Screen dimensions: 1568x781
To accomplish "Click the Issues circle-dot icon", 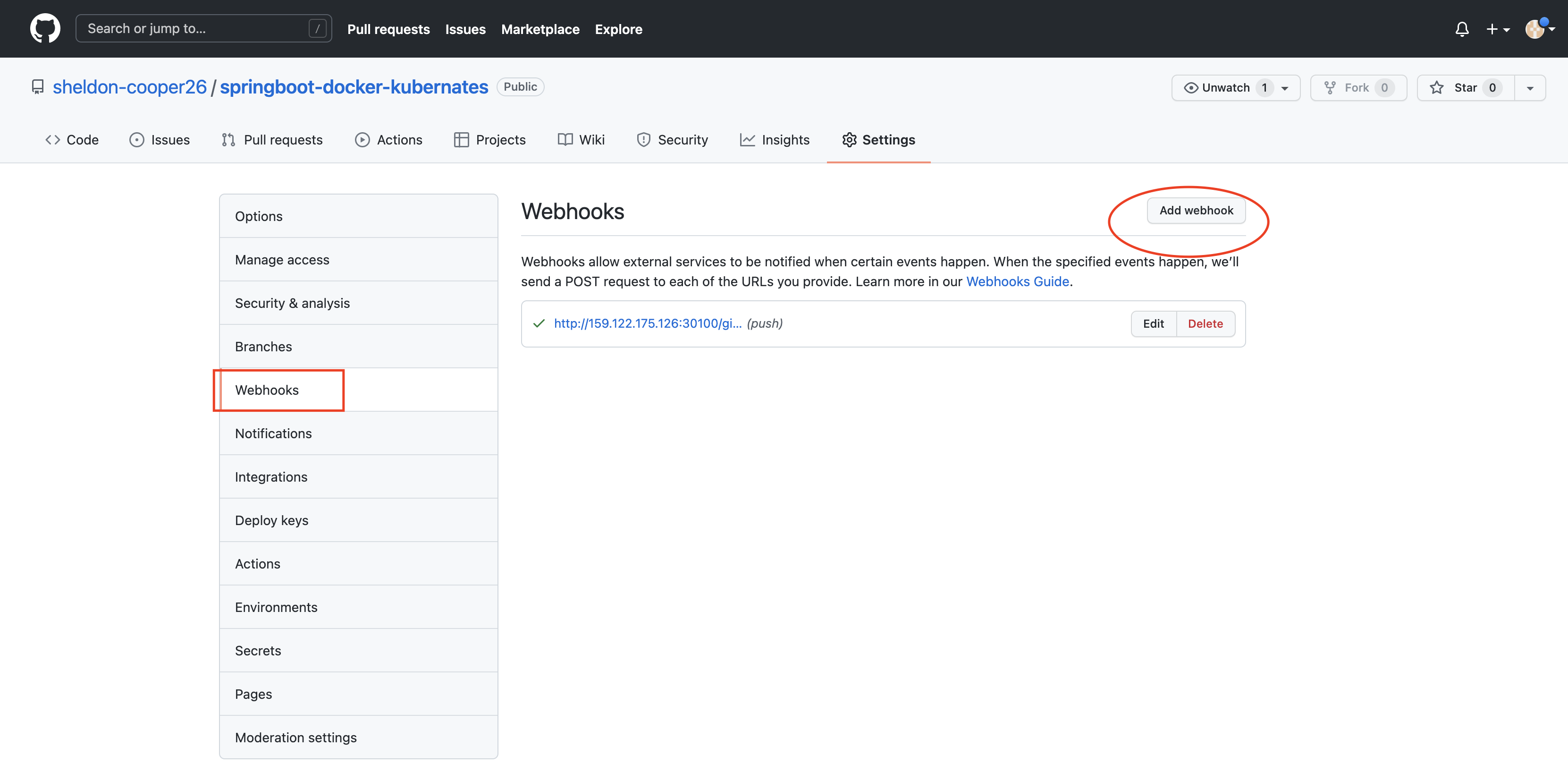I will (137, 139).
